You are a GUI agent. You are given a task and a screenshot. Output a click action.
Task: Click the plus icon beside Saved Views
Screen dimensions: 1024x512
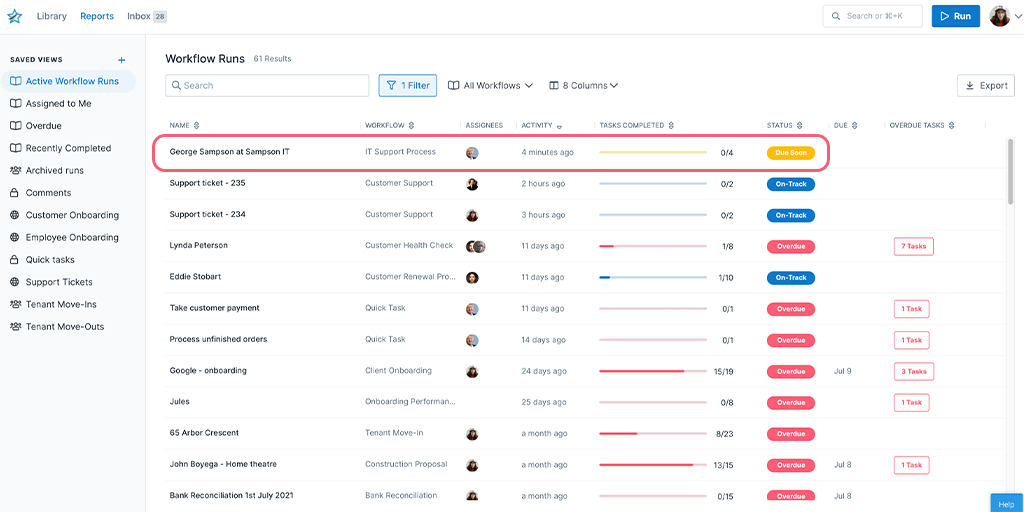[x=122, y=60]
